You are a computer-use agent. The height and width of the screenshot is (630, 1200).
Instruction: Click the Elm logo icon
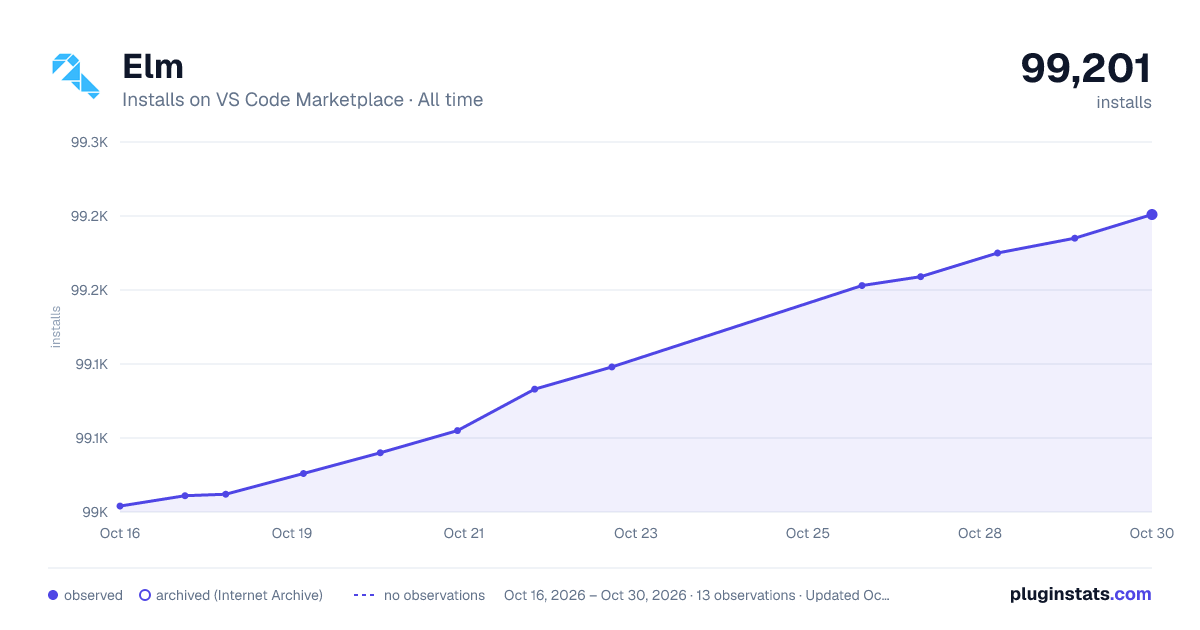(x=76, y=76)
